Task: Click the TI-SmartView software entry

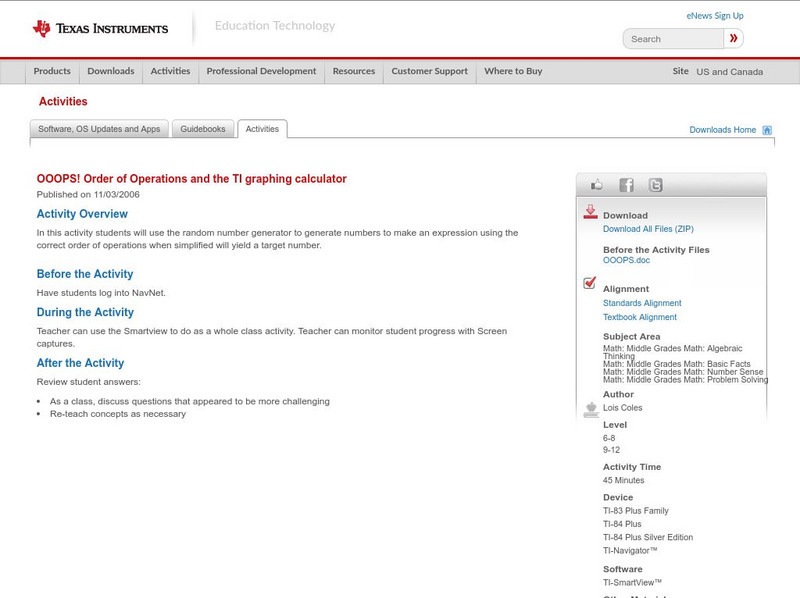Action: pyautogui.click(x=632, y=583)
